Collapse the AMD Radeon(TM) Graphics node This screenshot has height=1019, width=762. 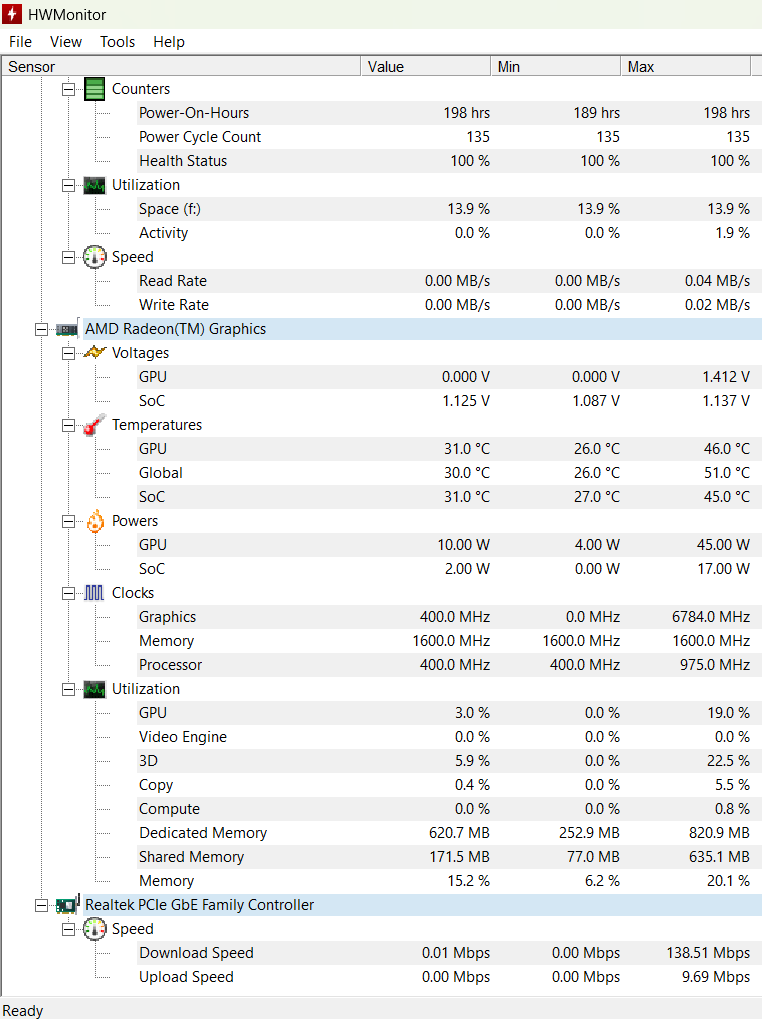(x=41, y=329)
